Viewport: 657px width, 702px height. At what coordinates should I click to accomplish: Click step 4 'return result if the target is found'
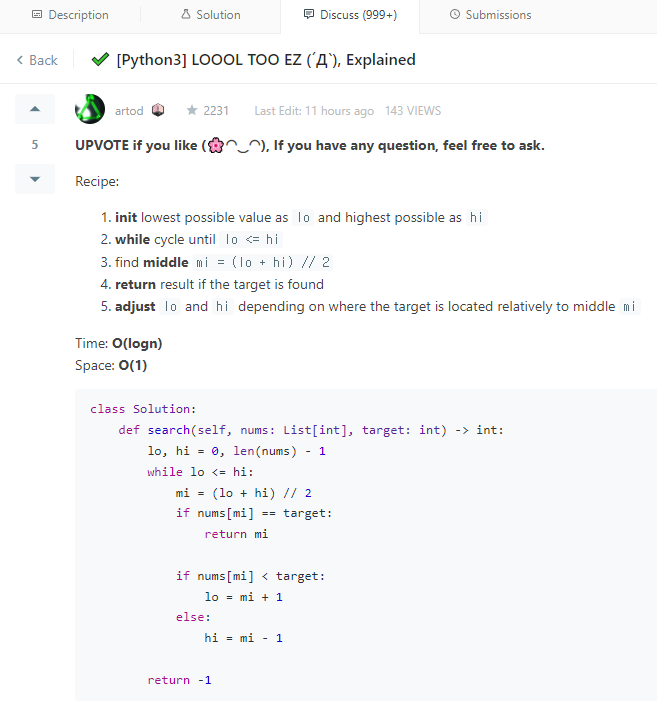(219, 284)
